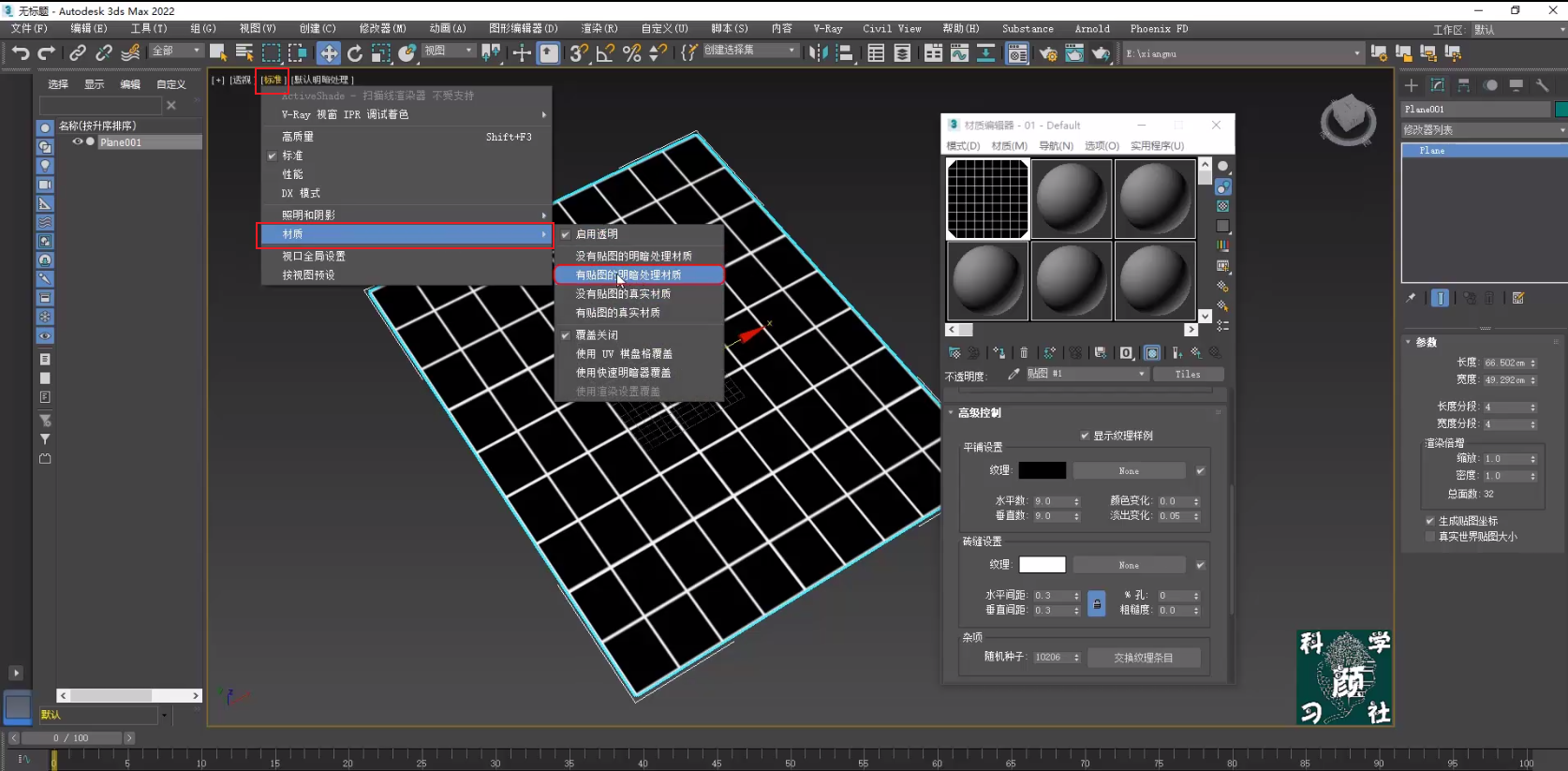This screenshot has height=771, width=1568.
Task: Click the 自定义 tab in scene explorer
Action: coord(171,84)
